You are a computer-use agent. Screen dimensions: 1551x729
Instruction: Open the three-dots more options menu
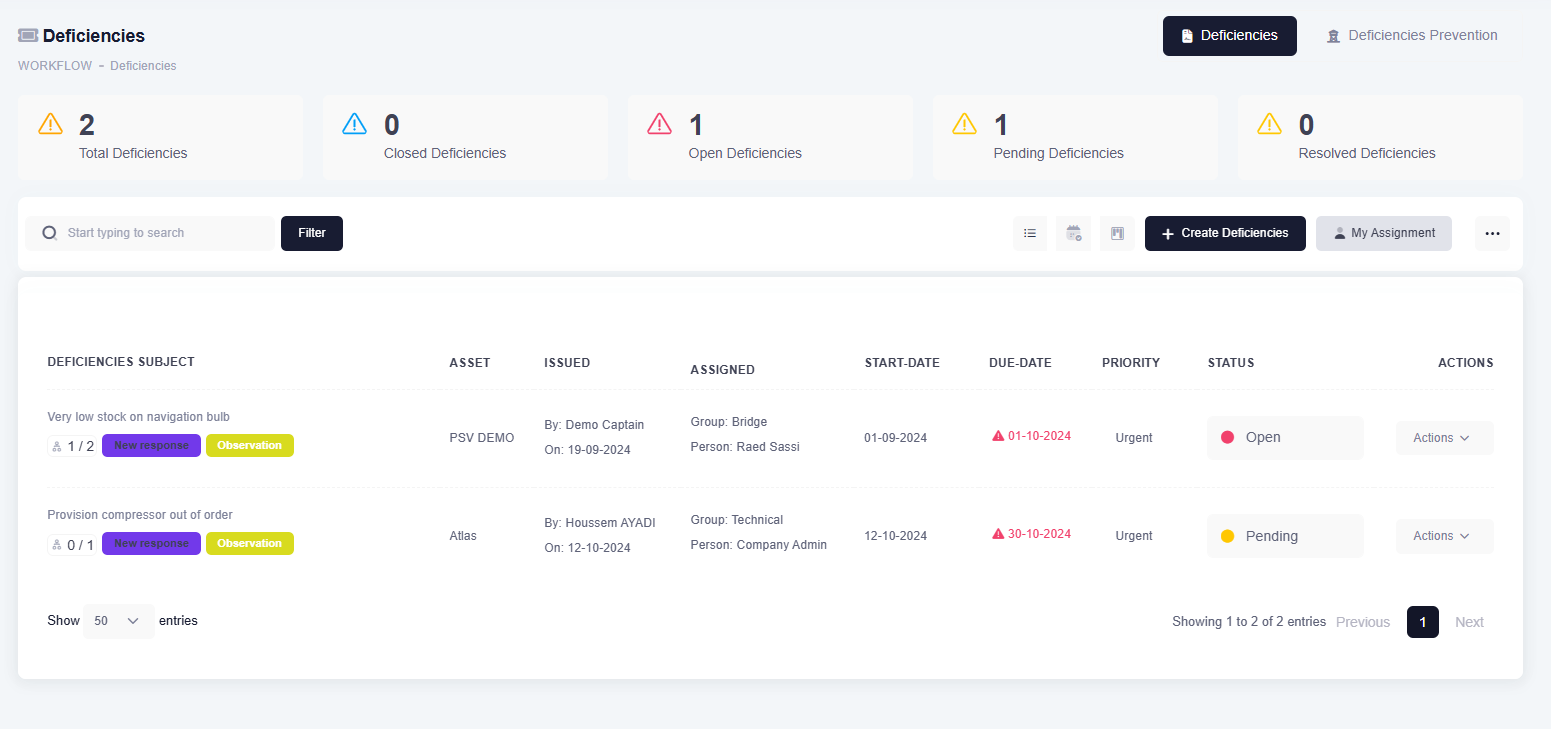[1492, 233]
